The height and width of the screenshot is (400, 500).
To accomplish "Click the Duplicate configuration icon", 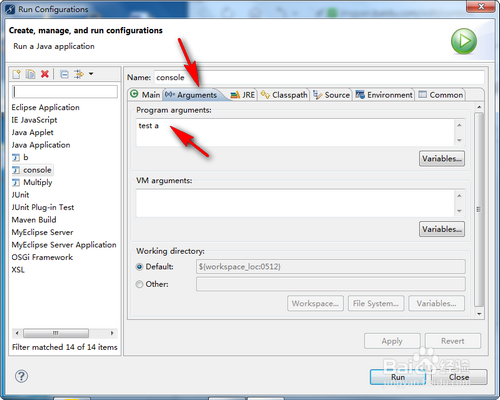I will coord(31,74).
